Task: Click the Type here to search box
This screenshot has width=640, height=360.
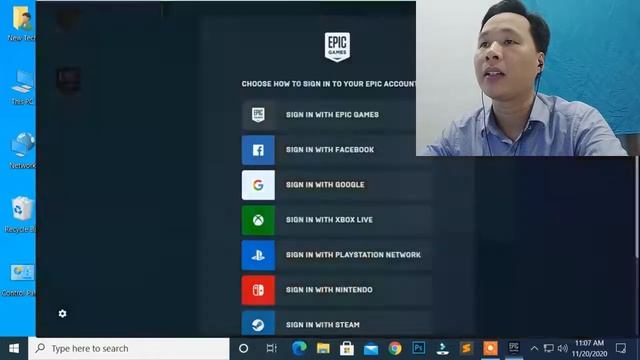Action: tap(129, 349)
